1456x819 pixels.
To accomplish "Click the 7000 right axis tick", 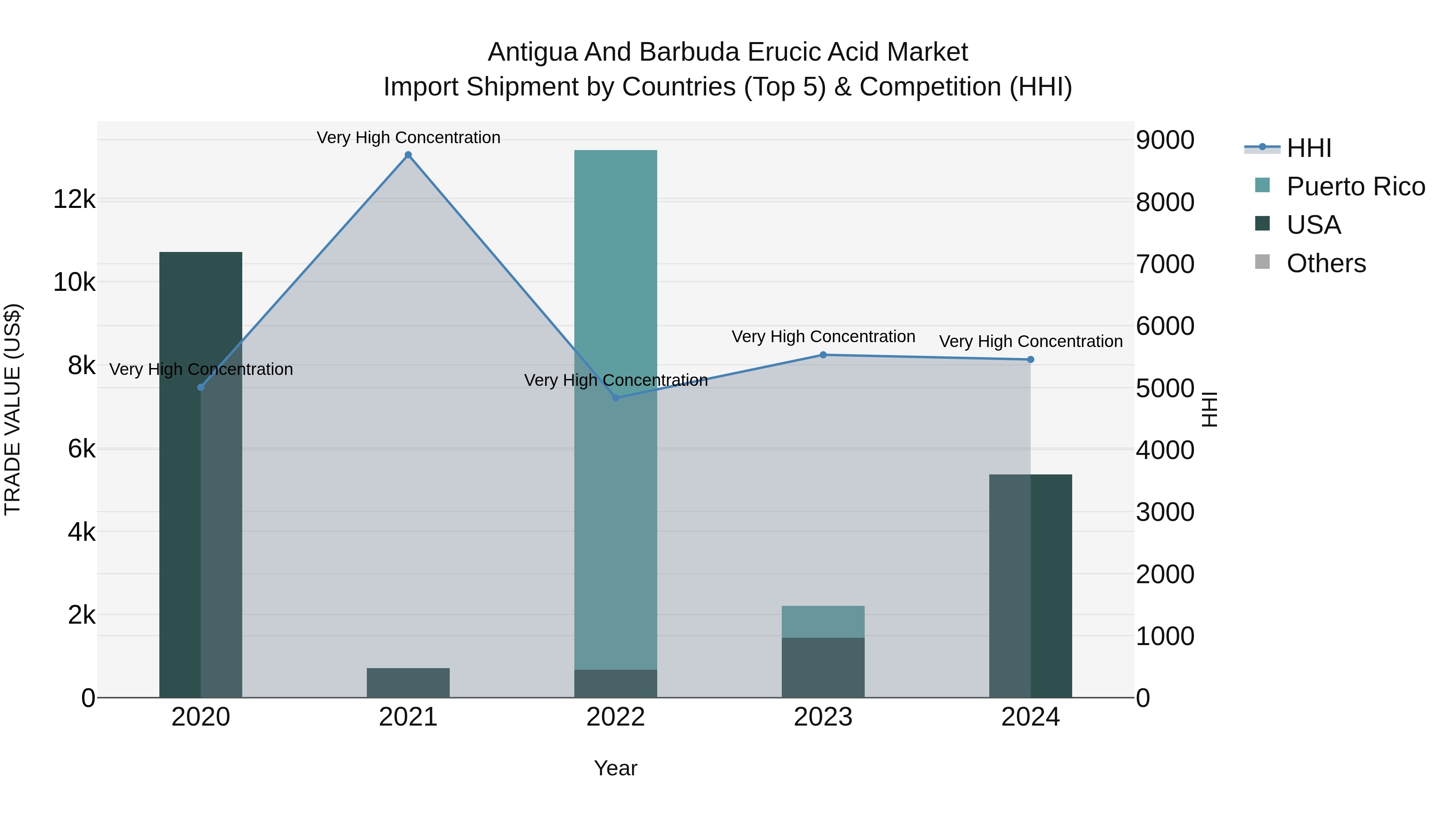I will coord(1165,265).
